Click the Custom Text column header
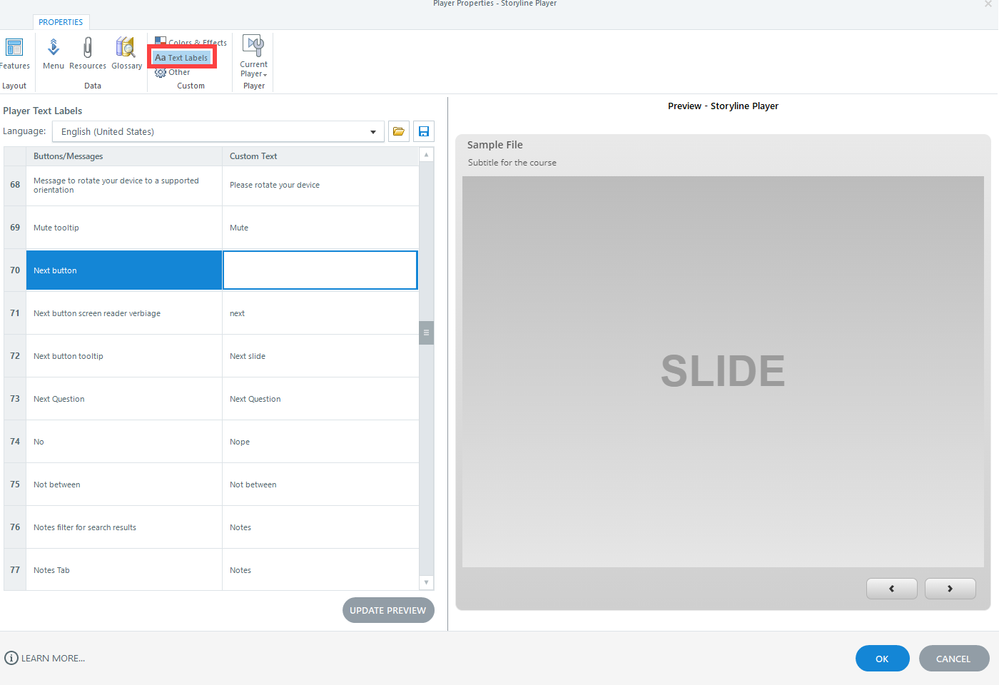Viewport: 999px width, 685px height. tap(320, 156)
